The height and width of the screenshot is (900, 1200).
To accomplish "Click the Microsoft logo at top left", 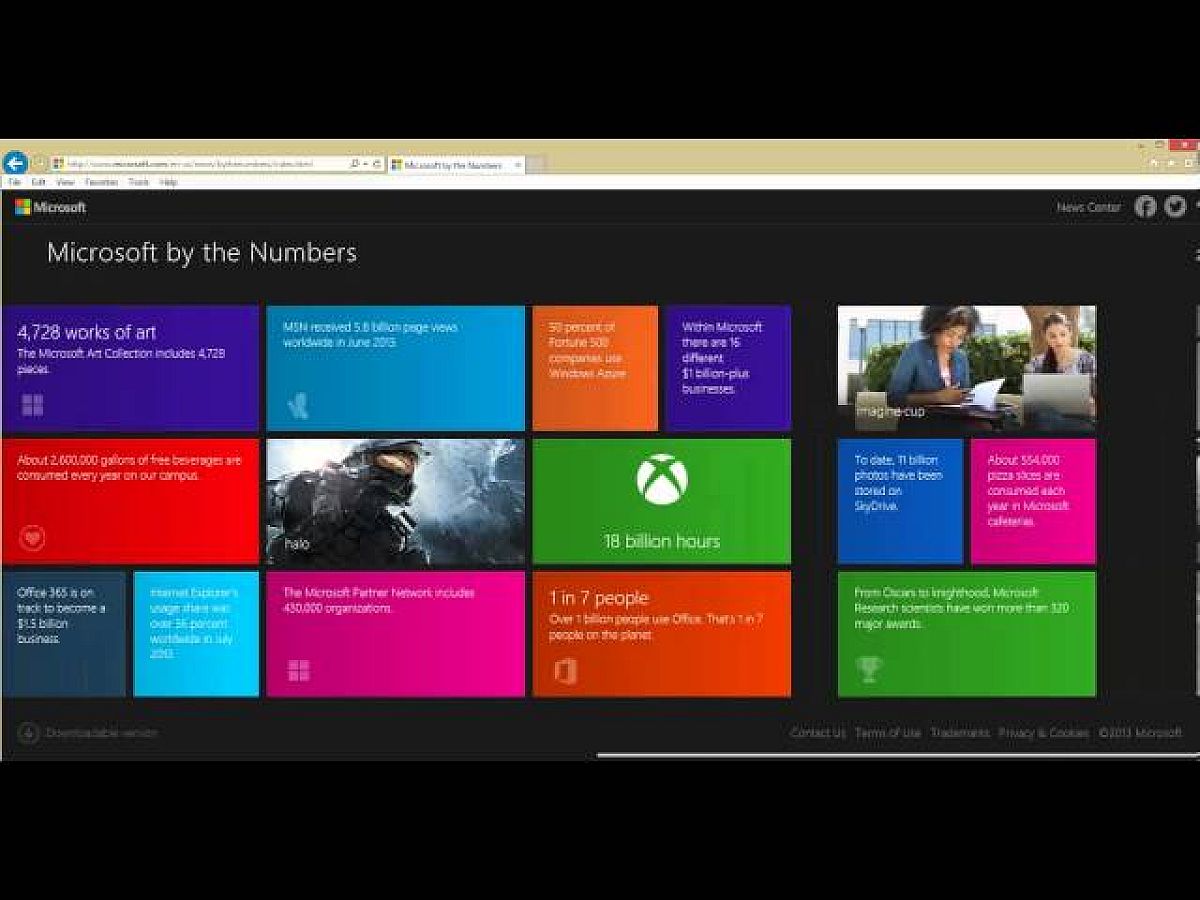I will 51,207.
